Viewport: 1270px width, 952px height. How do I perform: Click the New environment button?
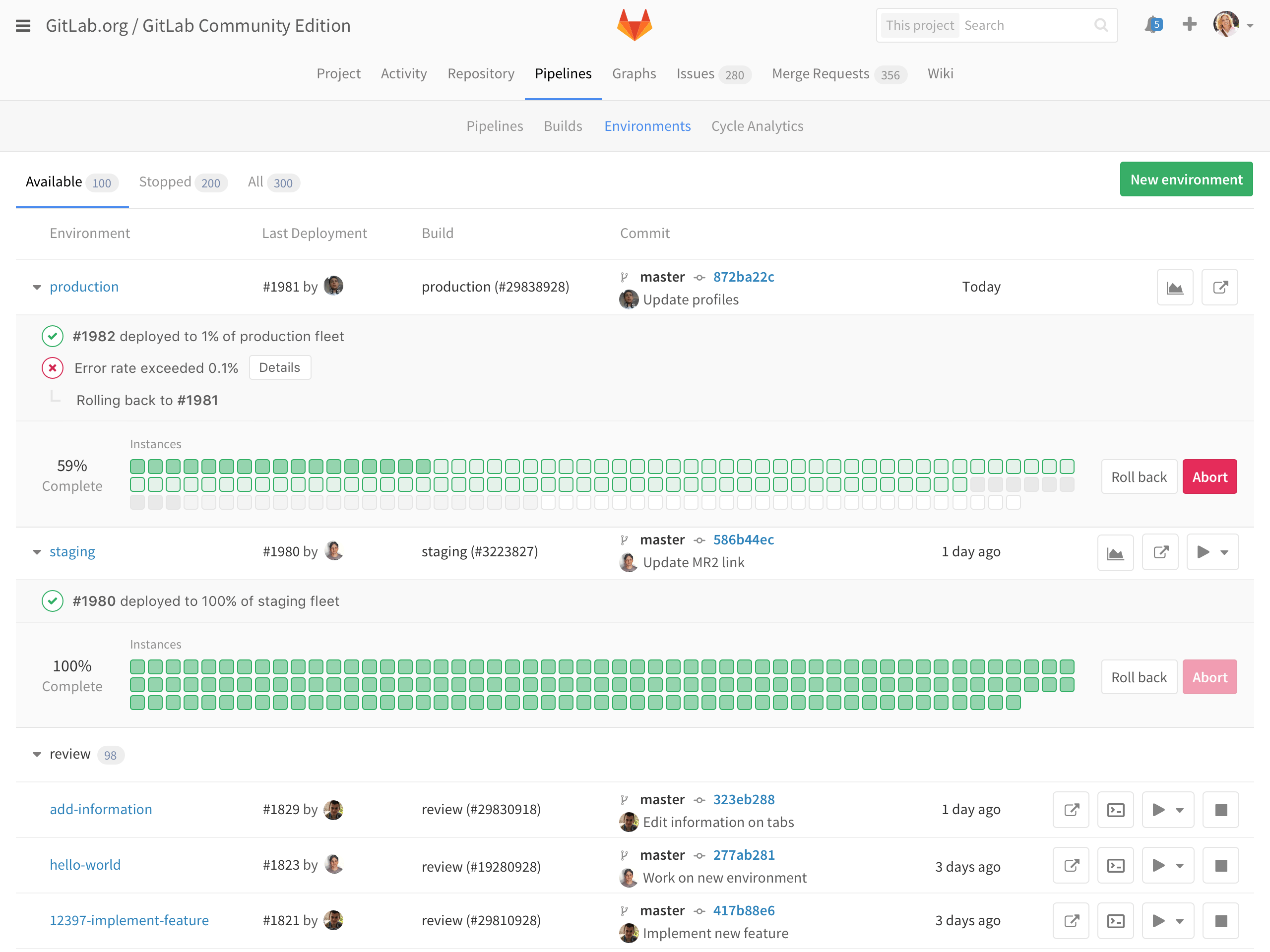(1186, 179)
